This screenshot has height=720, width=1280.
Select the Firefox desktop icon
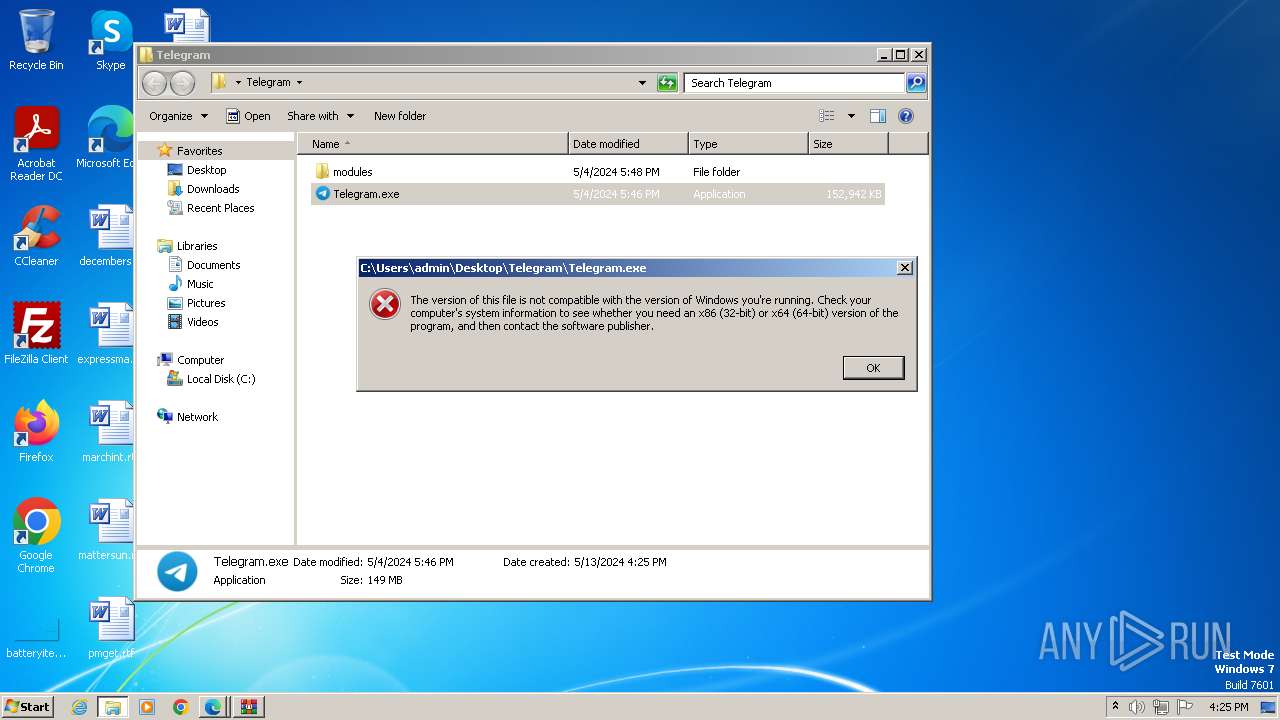[x=36, y=432]
